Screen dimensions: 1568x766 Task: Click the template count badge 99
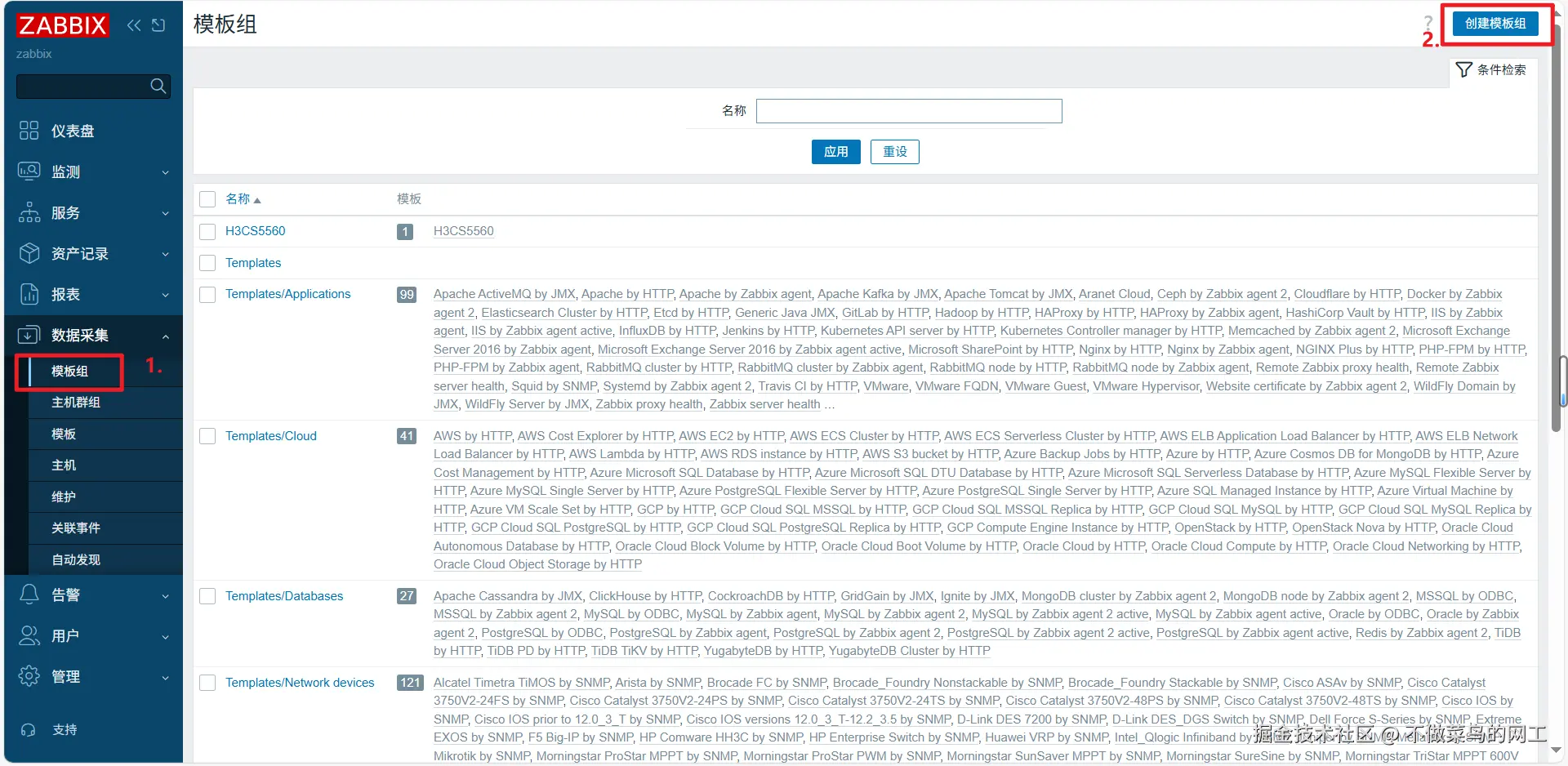tap(407, 295)
